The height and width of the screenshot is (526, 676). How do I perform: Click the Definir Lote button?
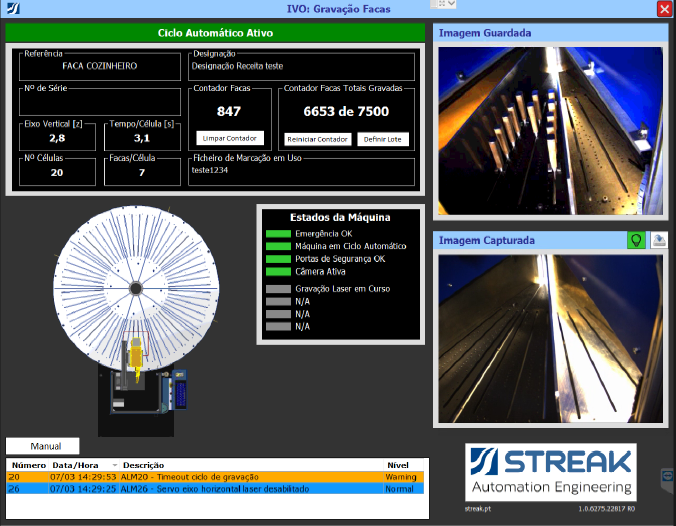[x=383, y=139]
